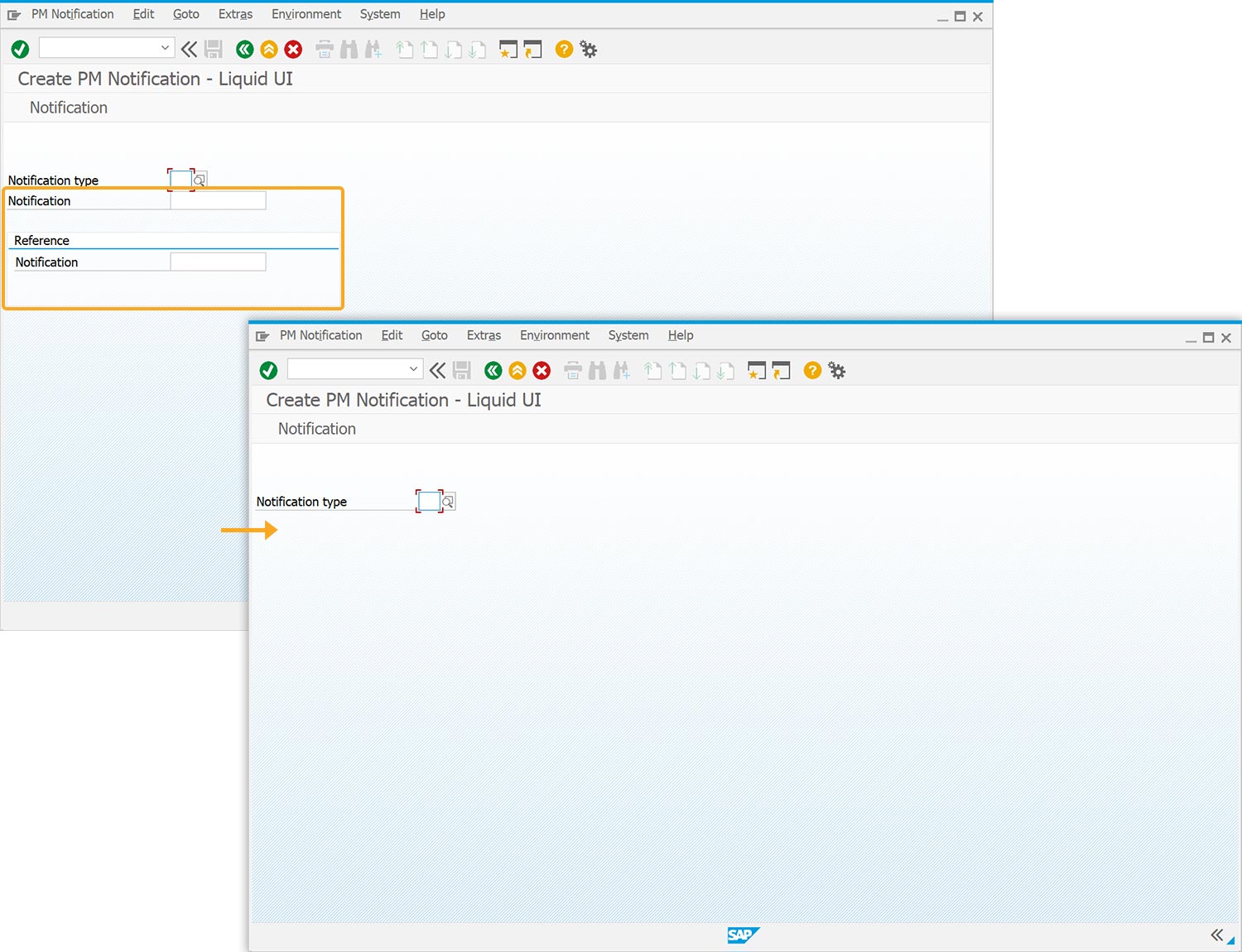The height and width of the screenshot is (952, 1242).
Task: Click Save icon in back window toolbar
Action: (214, 50)
